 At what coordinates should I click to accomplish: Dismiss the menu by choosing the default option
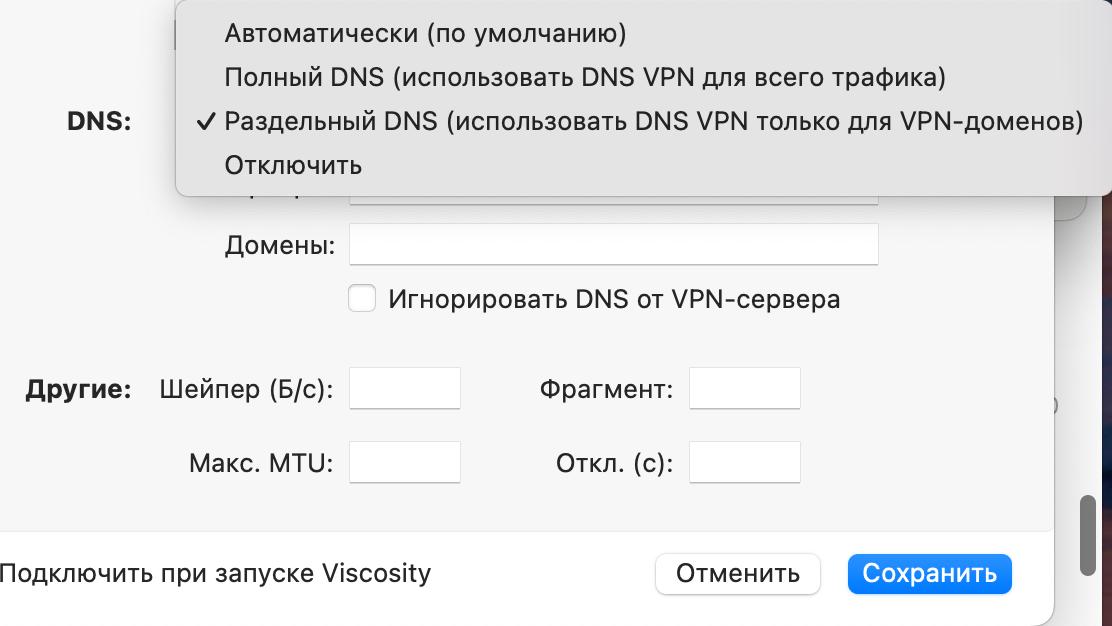[x=424, y=33]
